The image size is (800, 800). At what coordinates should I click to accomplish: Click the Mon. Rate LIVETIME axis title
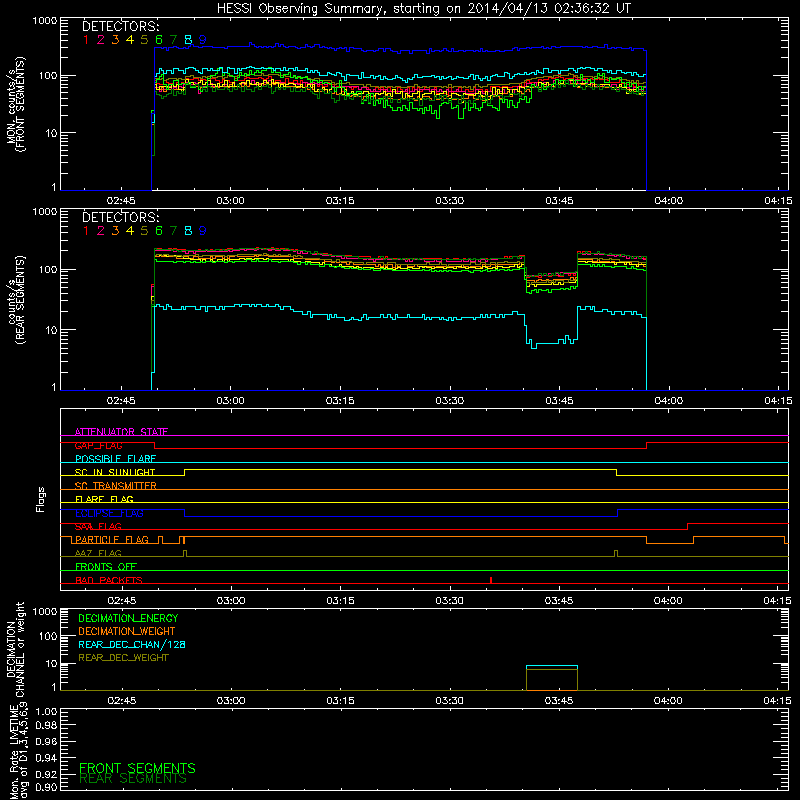click(19, 752)
